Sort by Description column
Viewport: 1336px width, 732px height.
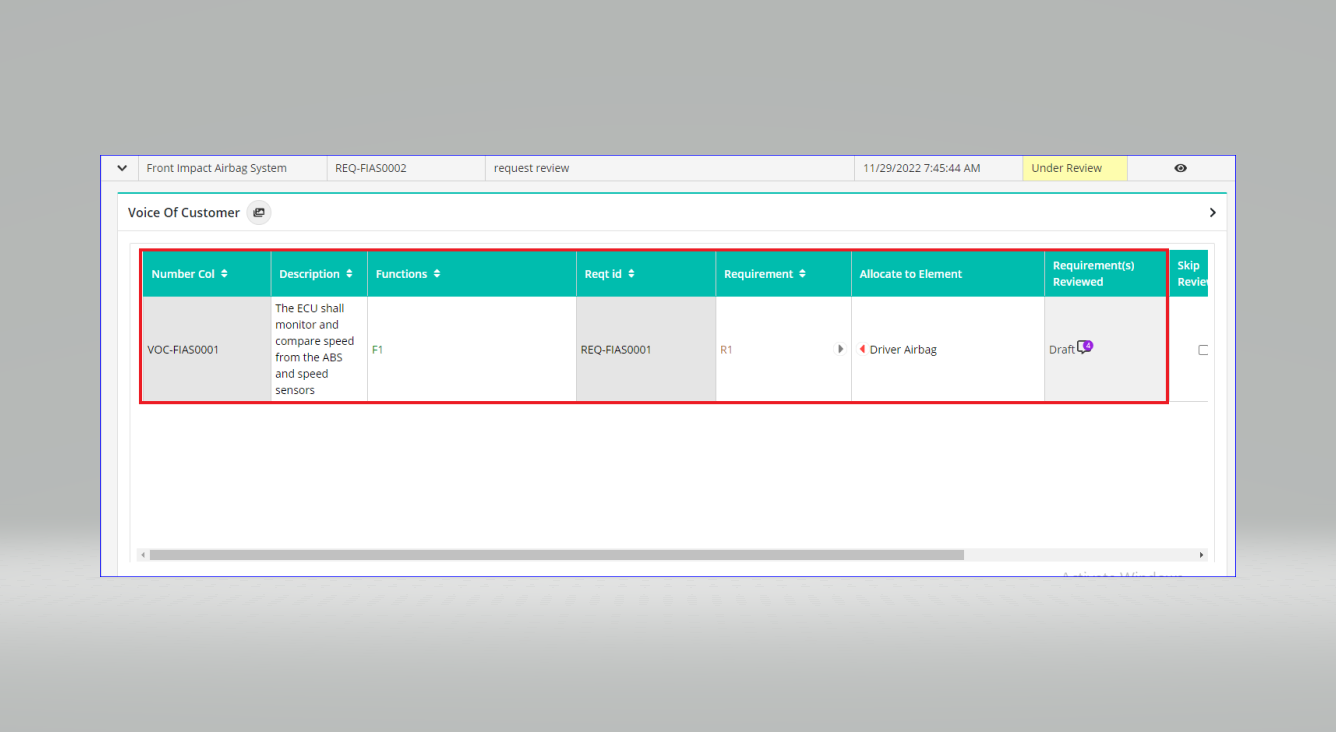349,274
